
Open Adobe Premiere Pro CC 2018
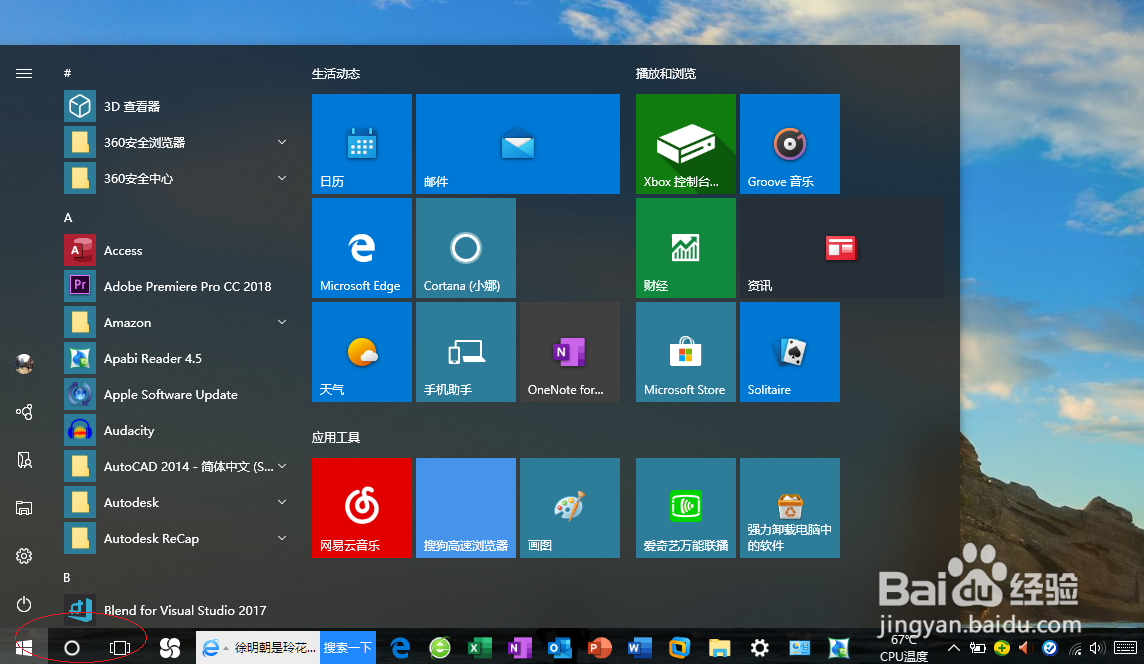pos(175,286)
